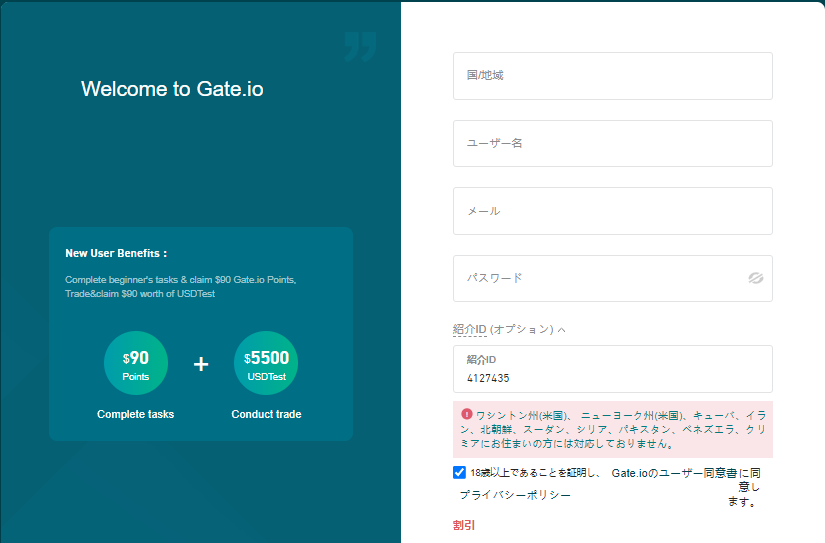The width and height of the screenshot is (825, 543).
Task: Click the $5500 USDTest circle badge
Action: (x=266, y=363)
